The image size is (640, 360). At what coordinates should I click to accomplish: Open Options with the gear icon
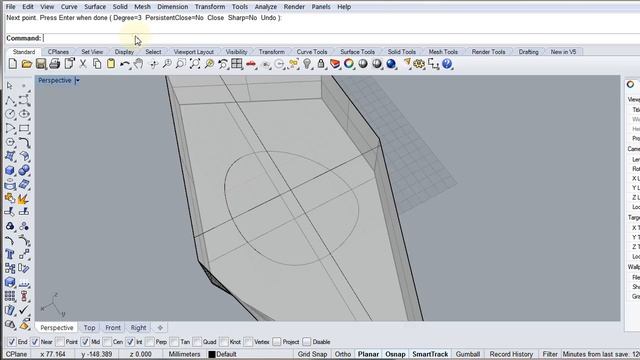[419, 64]
